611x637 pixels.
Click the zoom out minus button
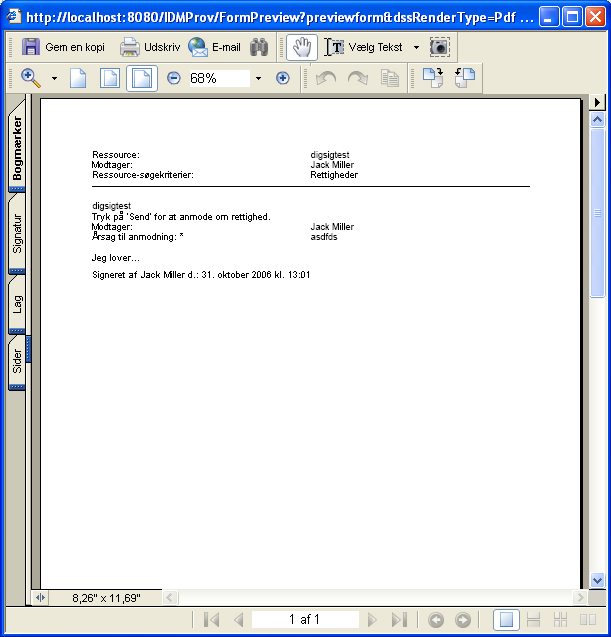coord(173,78)
